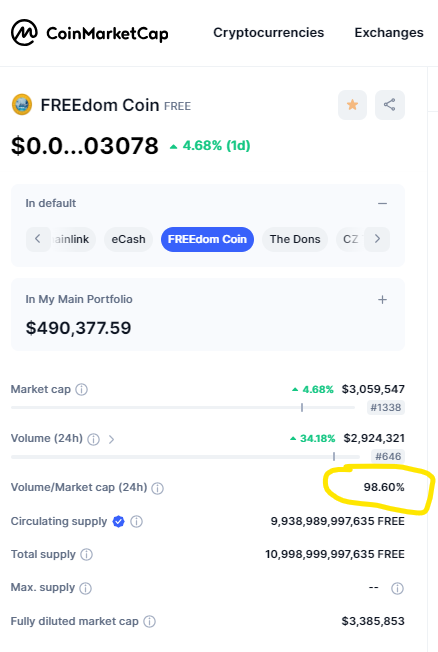
Task: Collapse the In default watchlist section
Action: pyautogui.click(x=382, y=203)
